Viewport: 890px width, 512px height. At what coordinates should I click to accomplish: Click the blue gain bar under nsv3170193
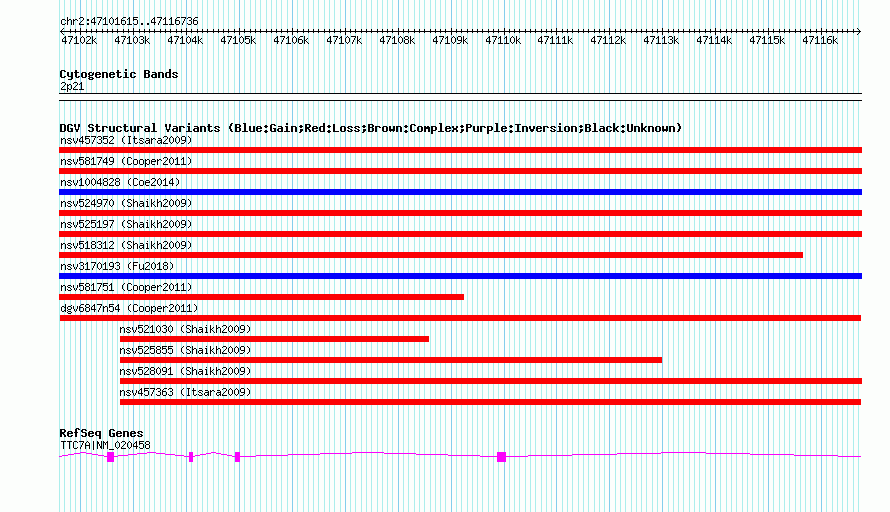(460, 276)
